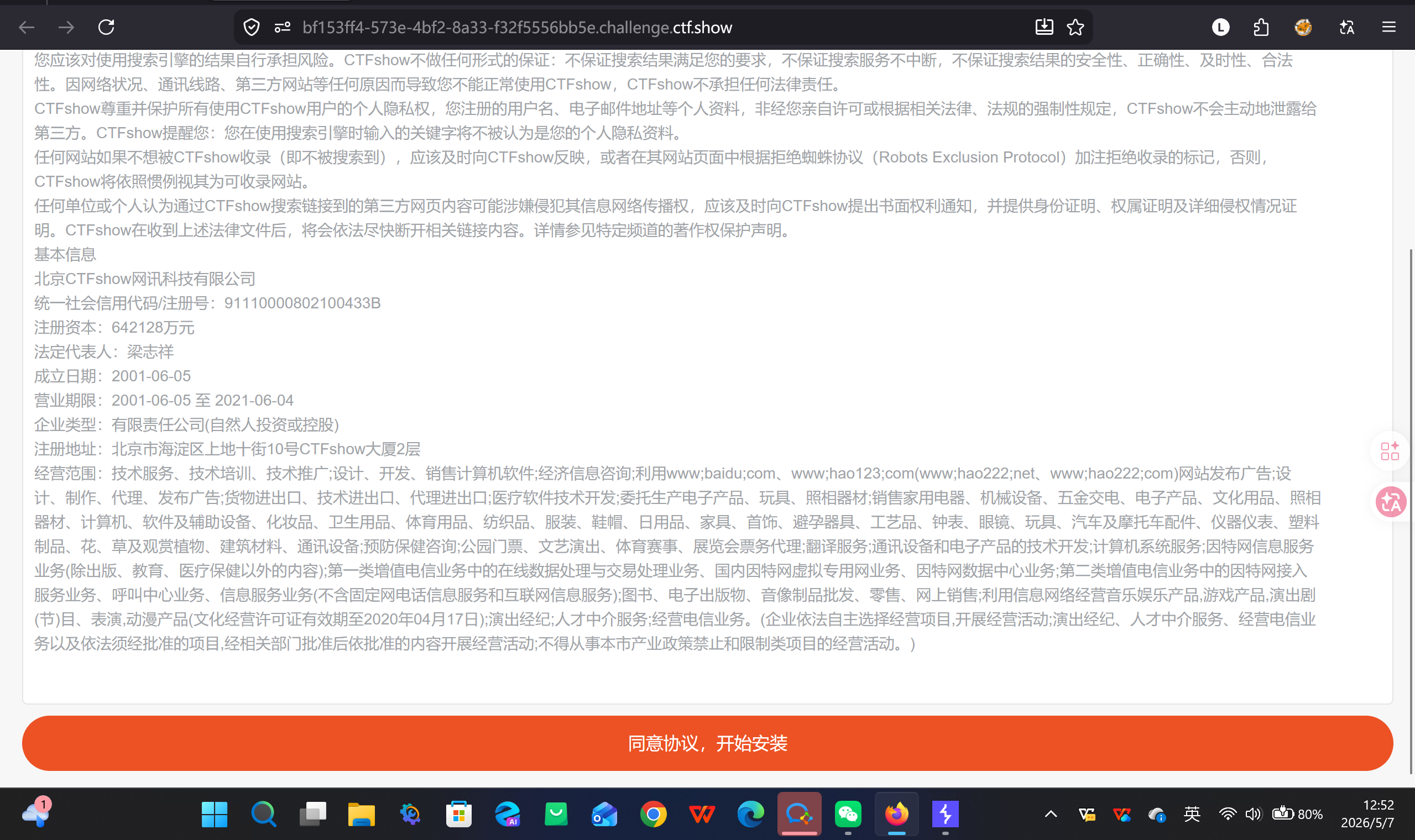Open the Wi-Fi network tray icon
Screen dimensions: 1415x840
tap(1228, 815)
